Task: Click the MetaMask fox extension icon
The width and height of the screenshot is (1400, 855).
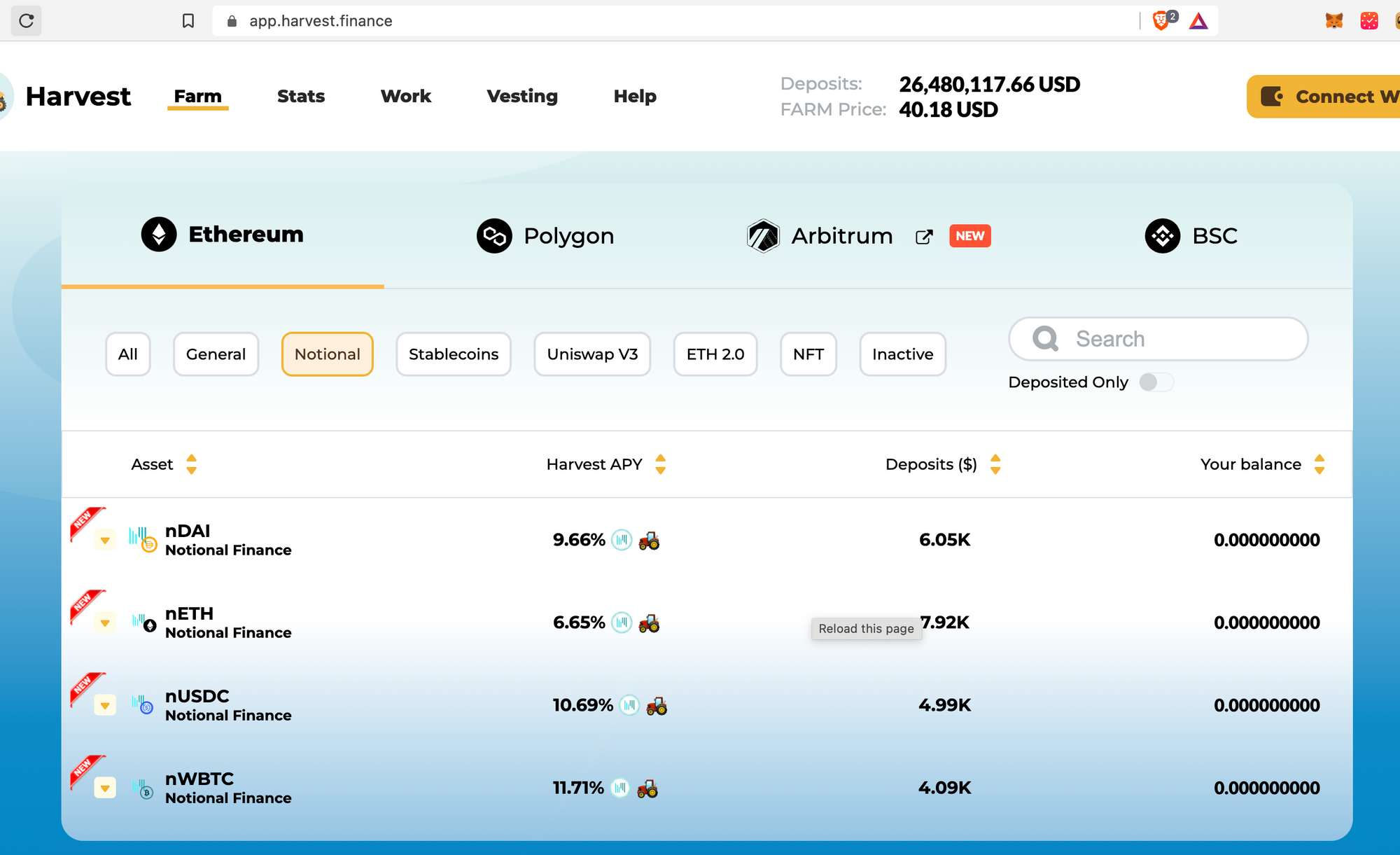Action: 1333,21
